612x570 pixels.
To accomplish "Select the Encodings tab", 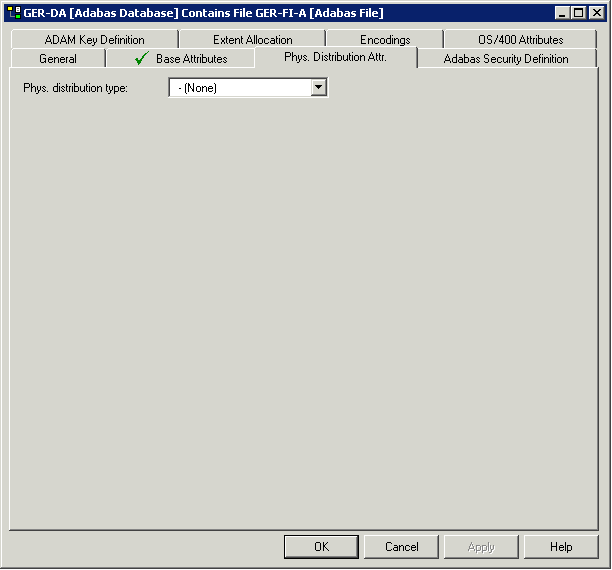I will [x=385, y=40].
